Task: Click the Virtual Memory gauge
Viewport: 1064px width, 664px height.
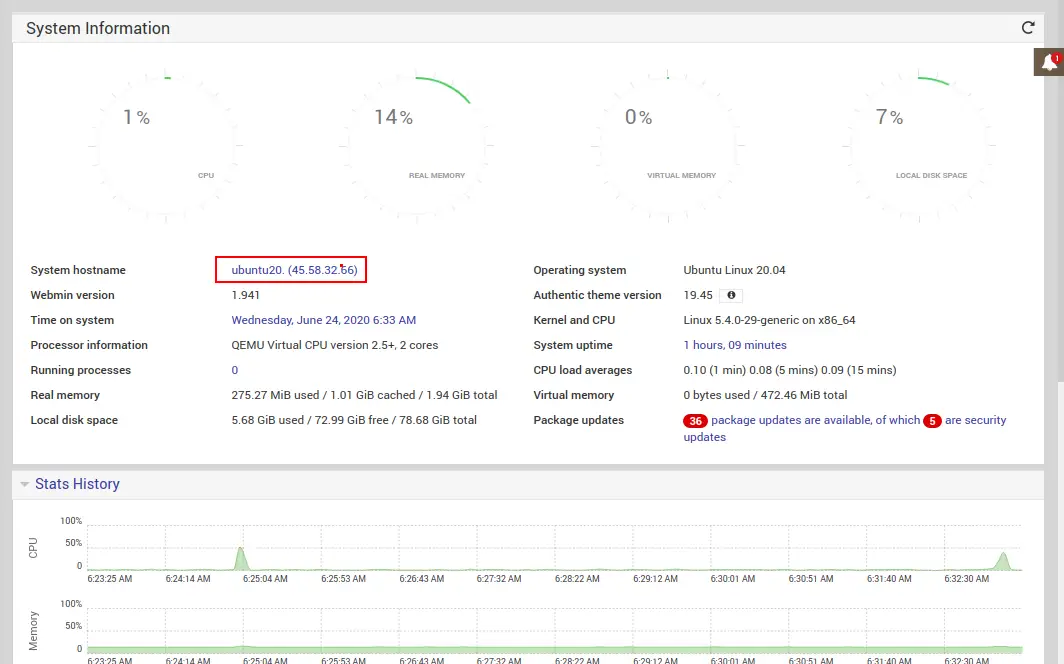Action: click(668, 145)
